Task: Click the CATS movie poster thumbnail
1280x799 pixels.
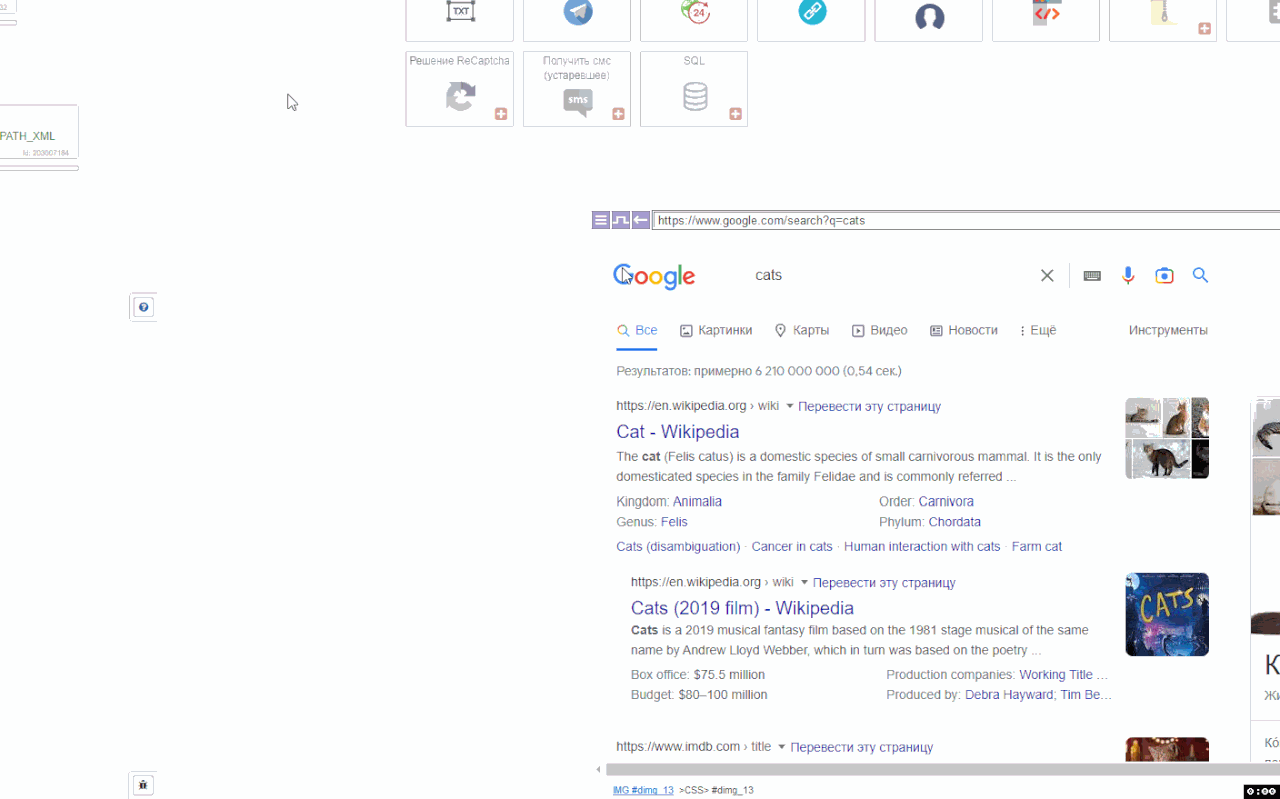Action: 1167,614
